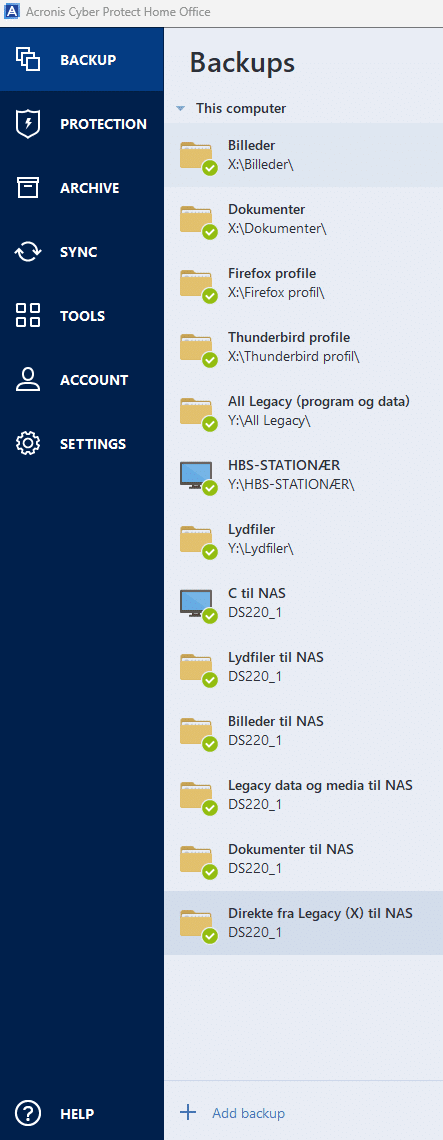Open the ACCOUNT section
The image size is (443, 1140).
pyautogui.click(x=94, y=380)
